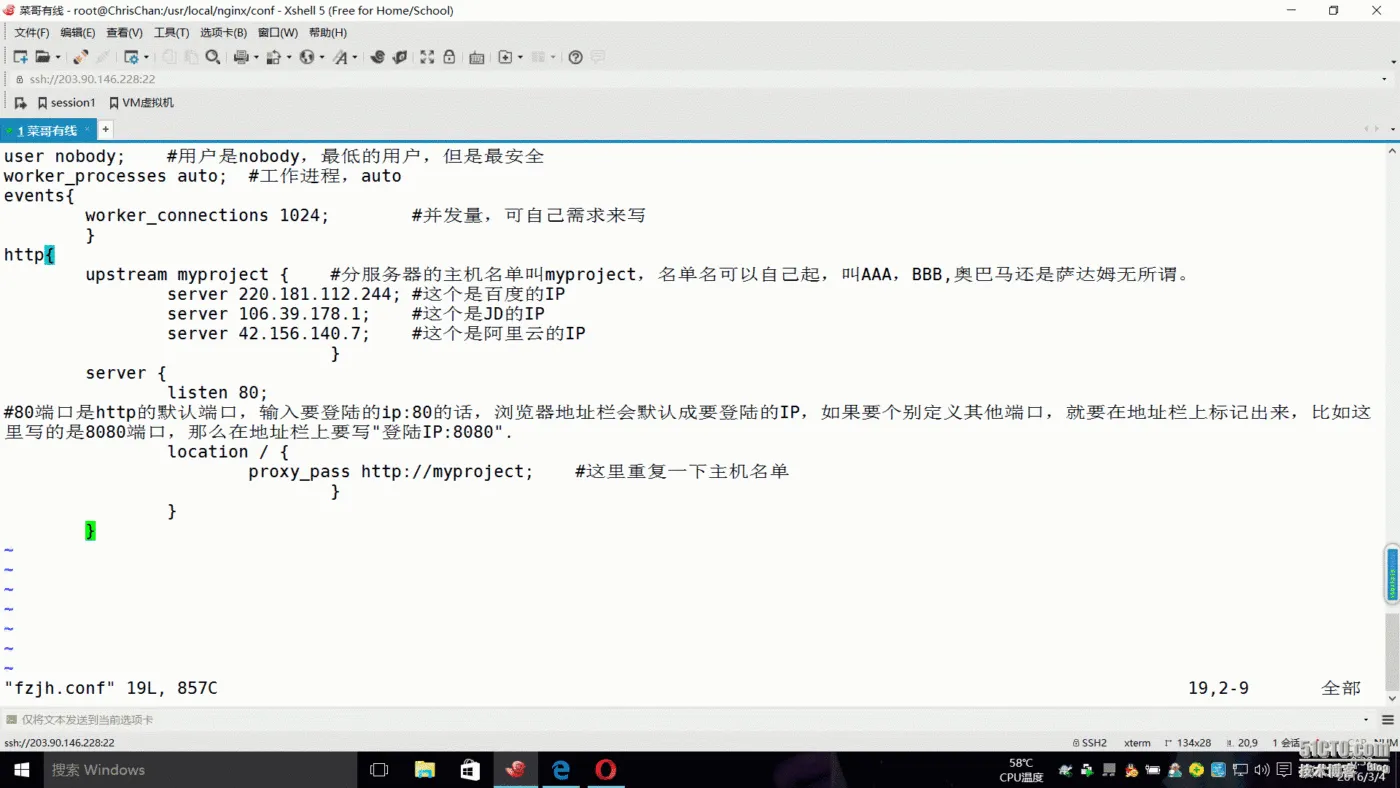1400x788 pixels.
Task: Click the color scheme toolbar icon
Action: tap(273, 57)
